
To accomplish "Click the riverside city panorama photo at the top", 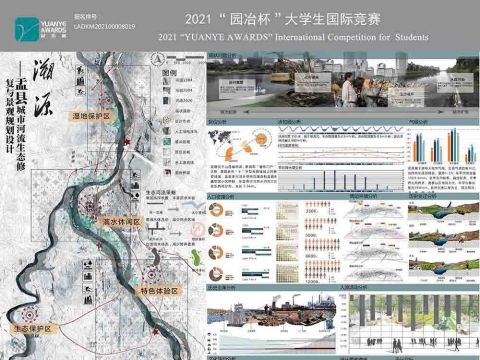I will click(343, 83).
